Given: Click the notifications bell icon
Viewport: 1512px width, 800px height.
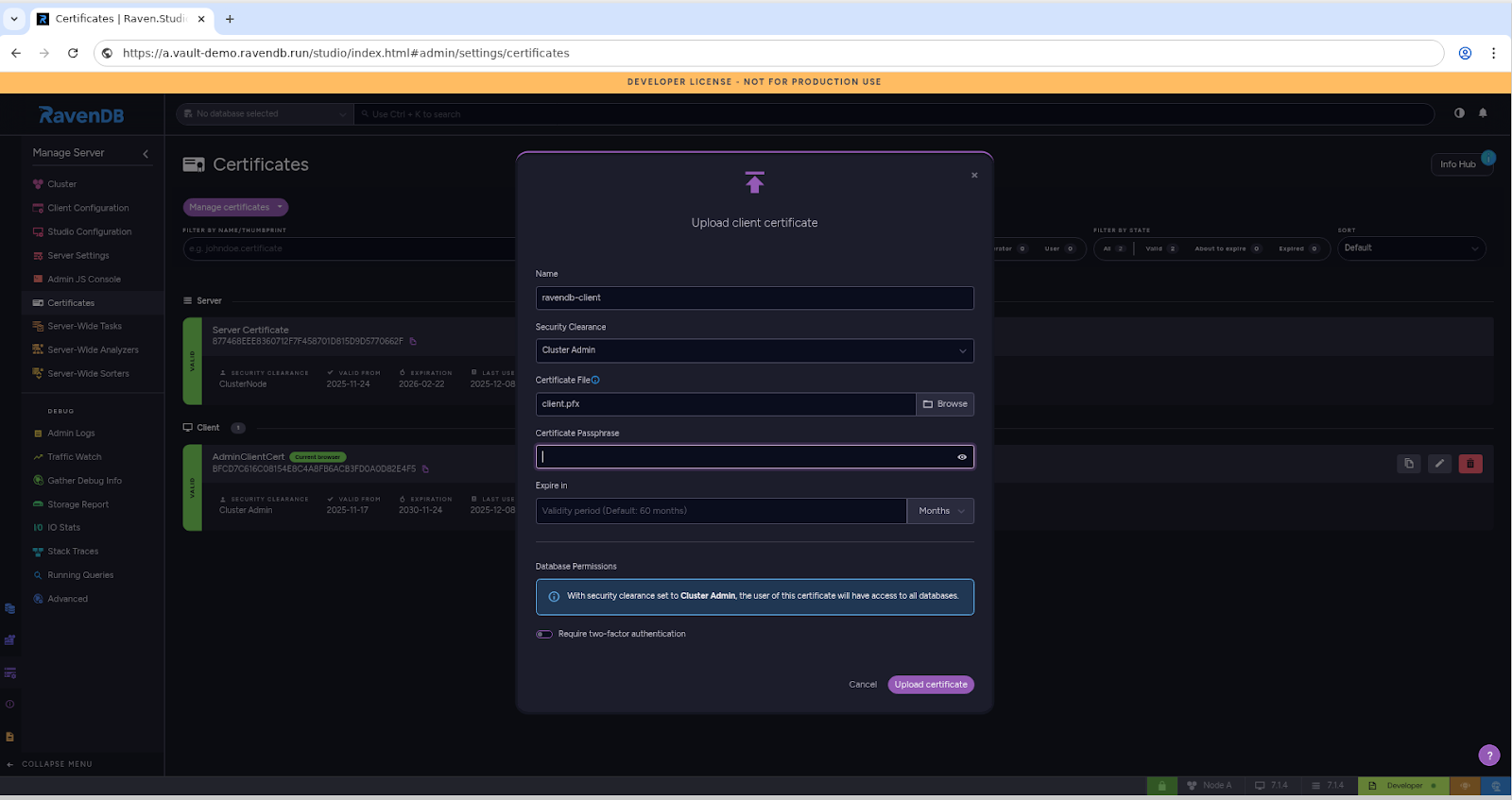Looking at the screenshot, I should click(1483, 113).
